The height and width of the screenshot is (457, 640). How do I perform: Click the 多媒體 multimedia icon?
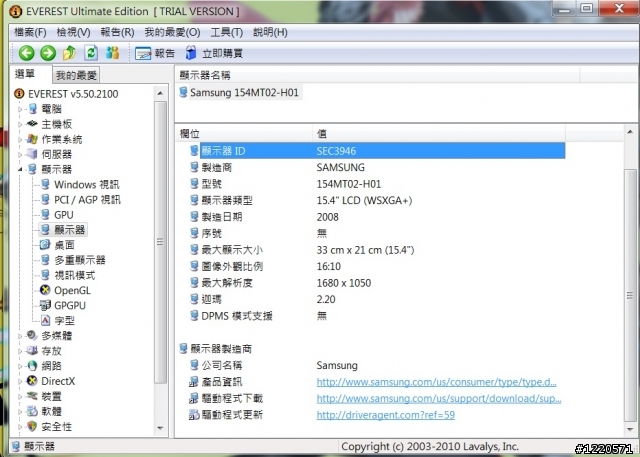(32, 335)
